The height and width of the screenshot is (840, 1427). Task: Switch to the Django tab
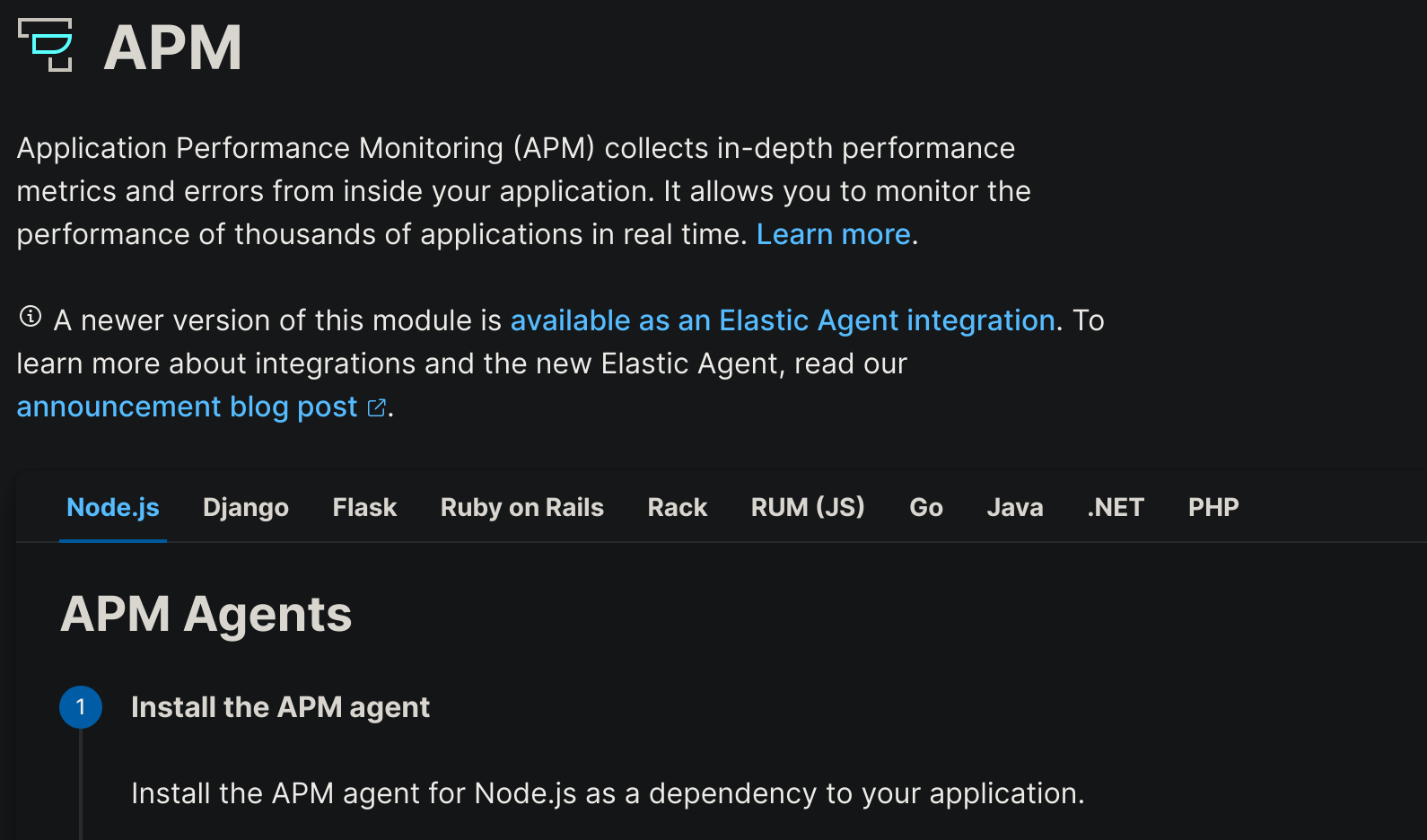(245, 507)
